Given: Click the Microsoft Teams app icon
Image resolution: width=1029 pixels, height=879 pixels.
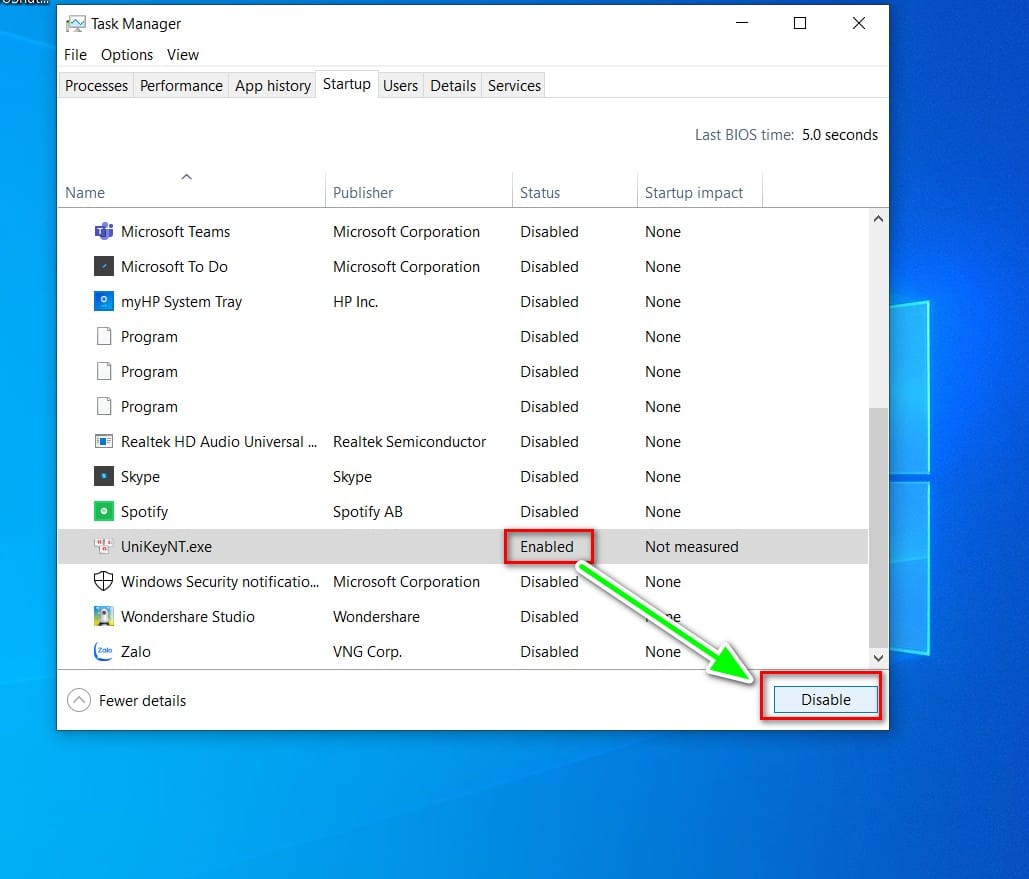Looking at the screenshot, I should click(x=104, y=232).
